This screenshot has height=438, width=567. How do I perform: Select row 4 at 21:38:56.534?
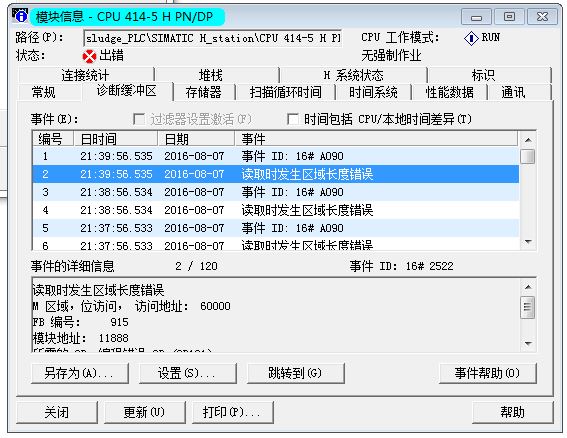click(276, 210)
